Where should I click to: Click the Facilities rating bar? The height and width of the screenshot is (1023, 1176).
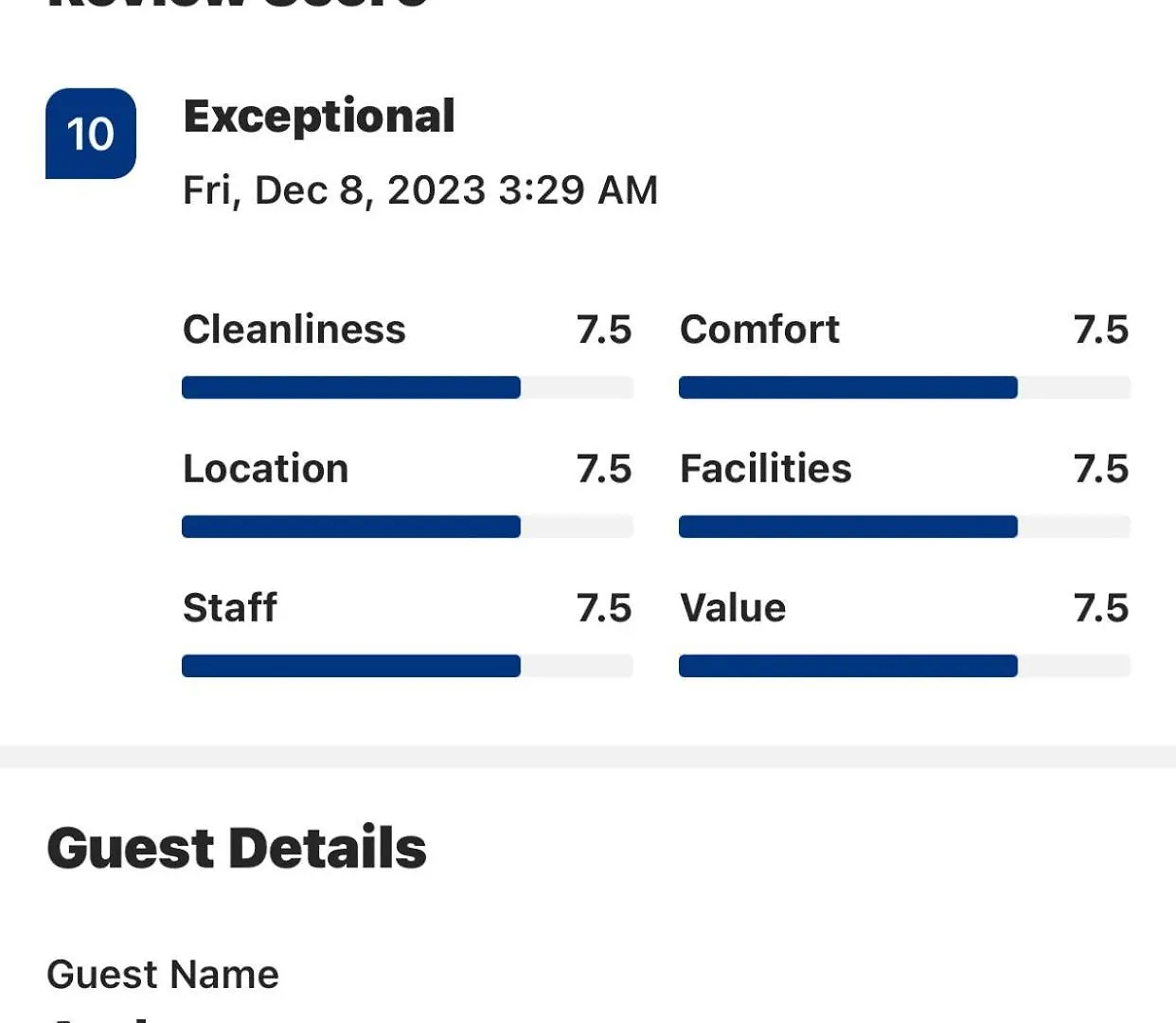[x=904, y=527]
